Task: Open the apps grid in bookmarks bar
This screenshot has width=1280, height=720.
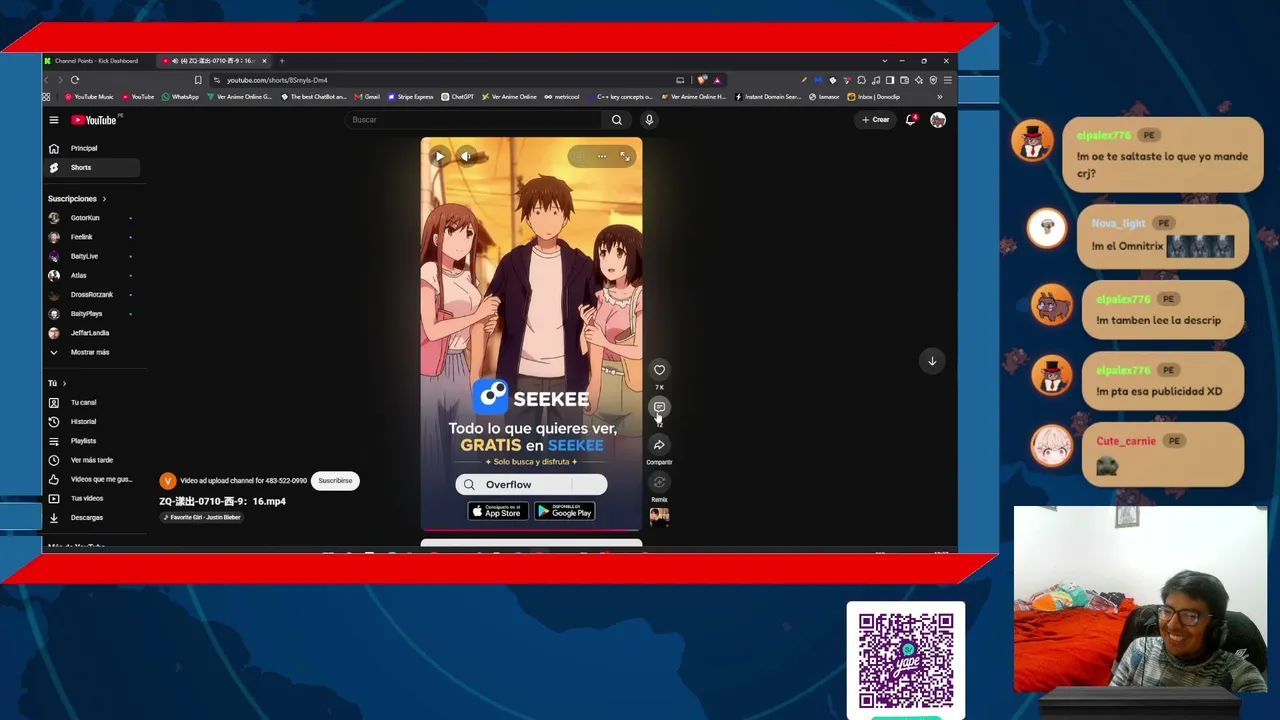Action: (x=46, y=97)
